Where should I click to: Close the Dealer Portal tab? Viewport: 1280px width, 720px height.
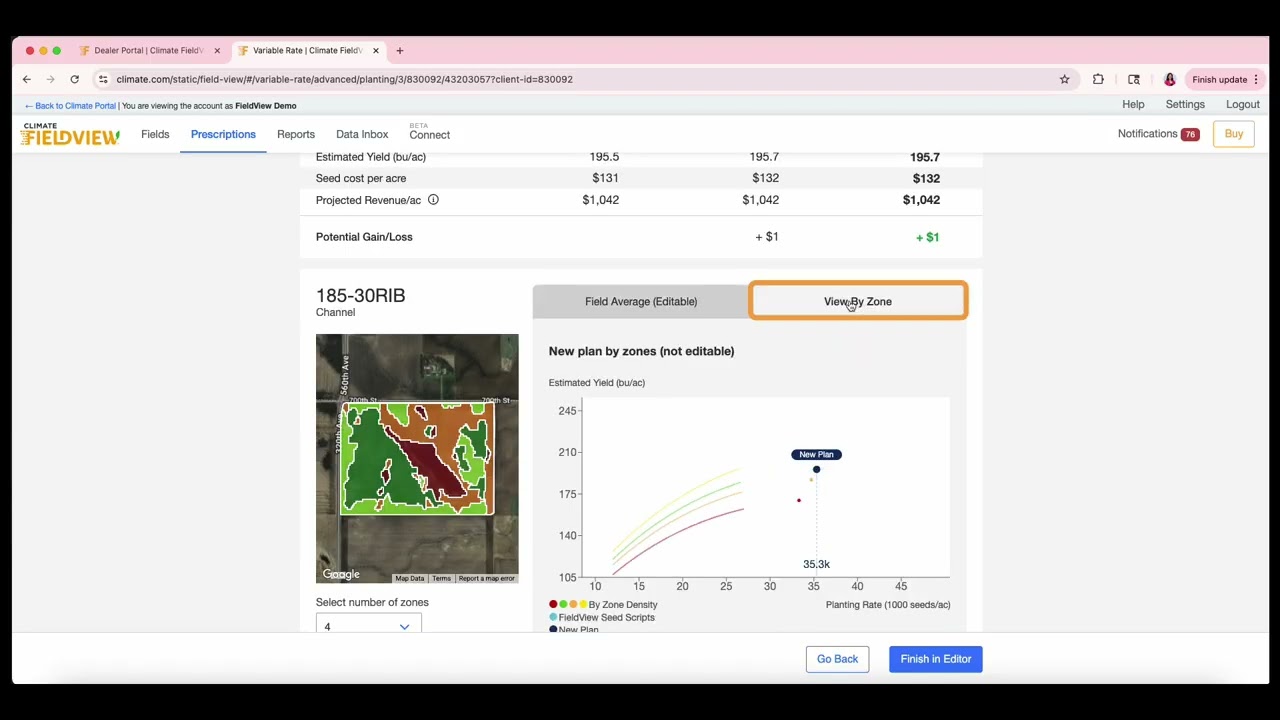(217, 50)
